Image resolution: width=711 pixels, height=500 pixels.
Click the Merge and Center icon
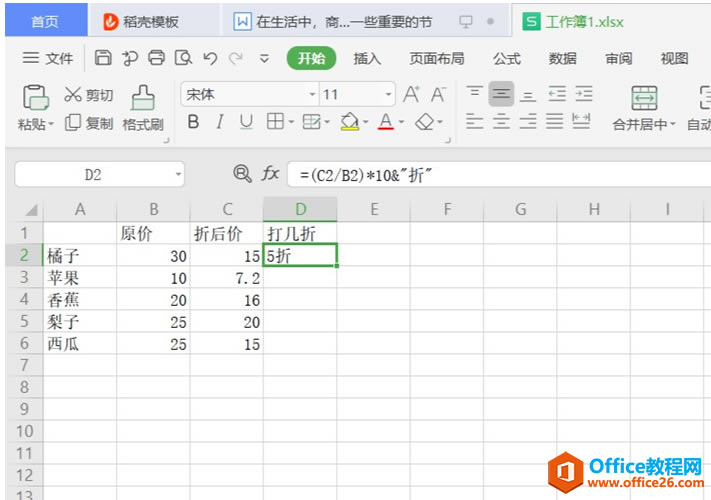click(644, 98)
